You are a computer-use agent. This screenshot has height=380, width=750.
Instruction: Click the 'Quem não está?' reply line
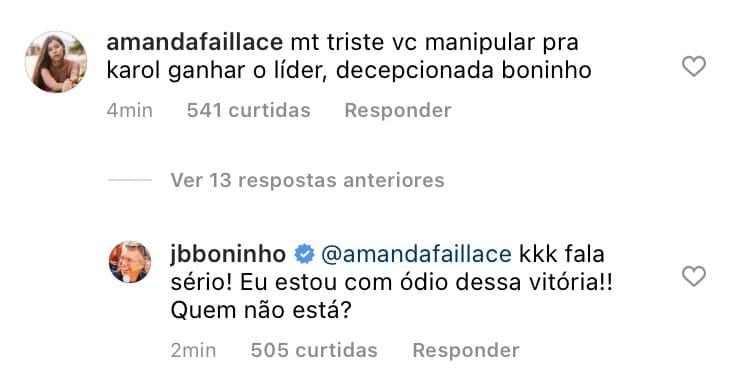click(261, 311)
